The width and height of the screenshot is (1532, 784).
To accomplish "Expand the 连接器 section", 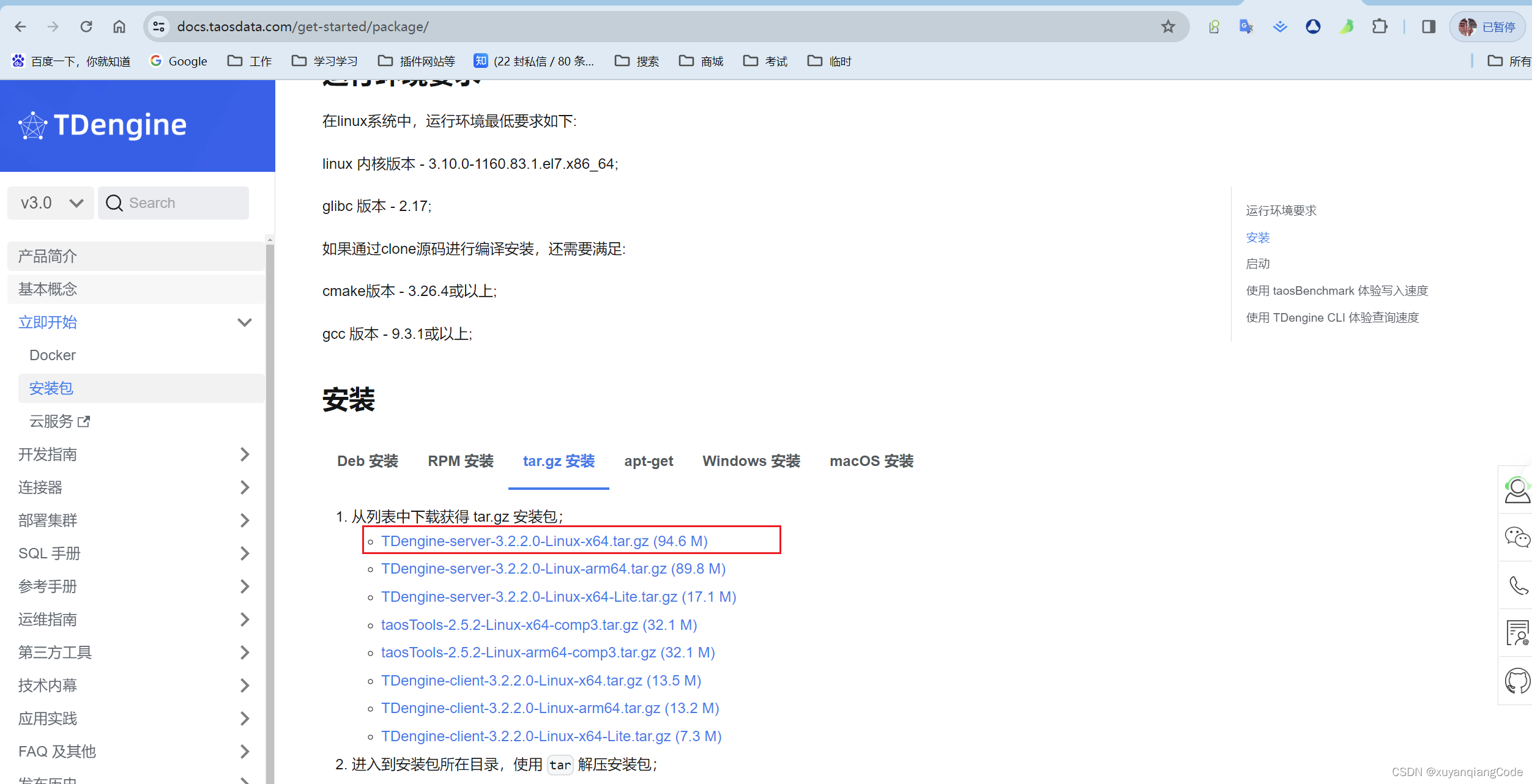I will pos(245,487).
